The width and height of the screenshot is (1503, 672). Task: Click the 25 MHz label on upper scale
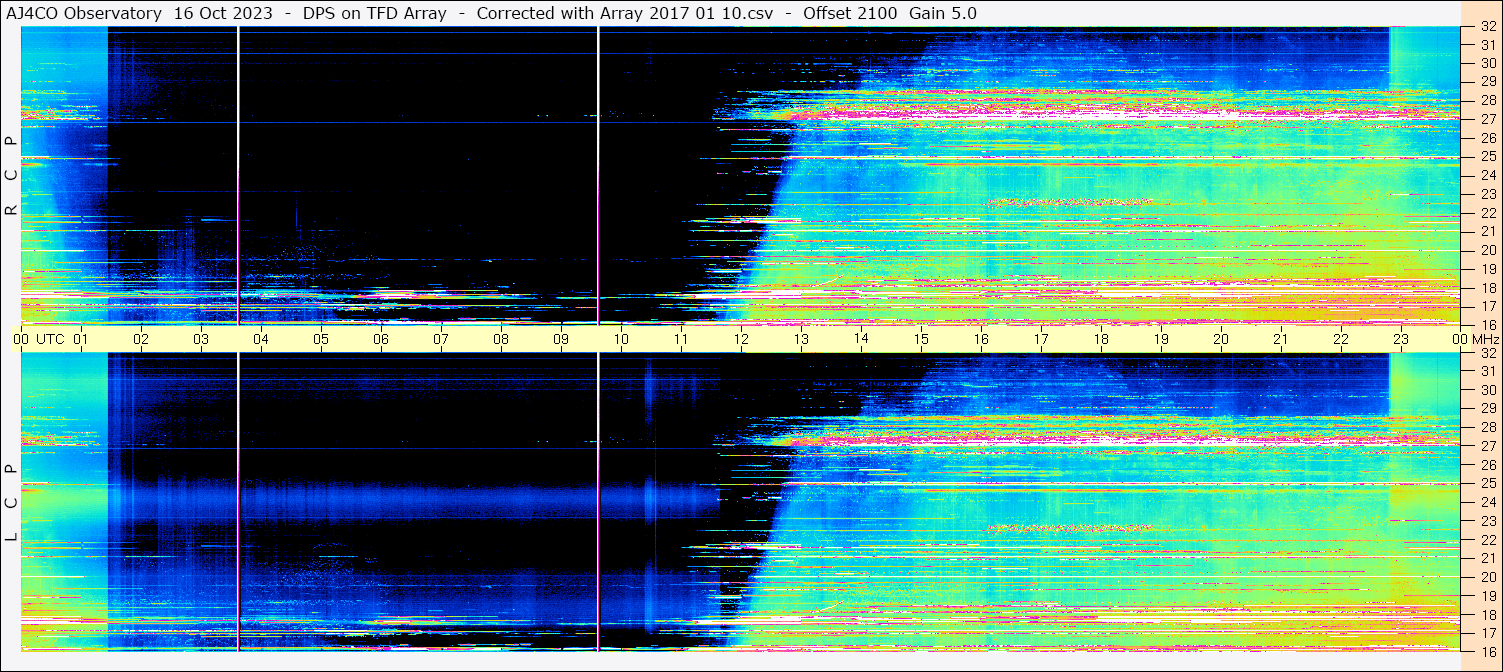1487,157
